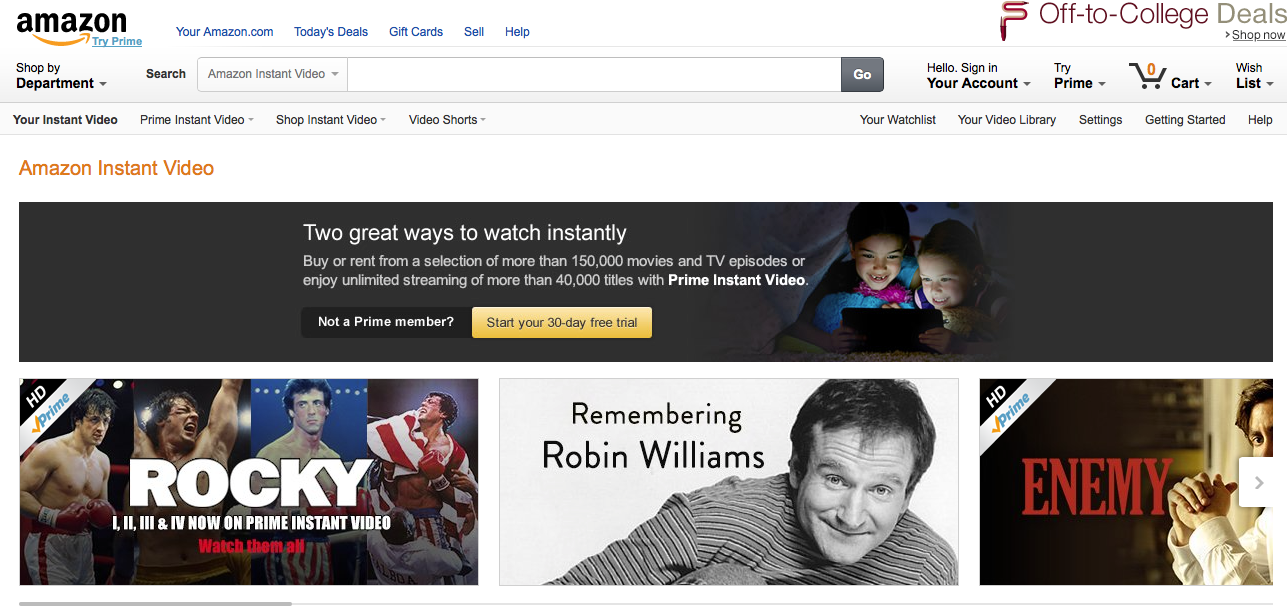Open Your Watchlist
Viewport: 1287px width, 613px height.
(898, 119)
